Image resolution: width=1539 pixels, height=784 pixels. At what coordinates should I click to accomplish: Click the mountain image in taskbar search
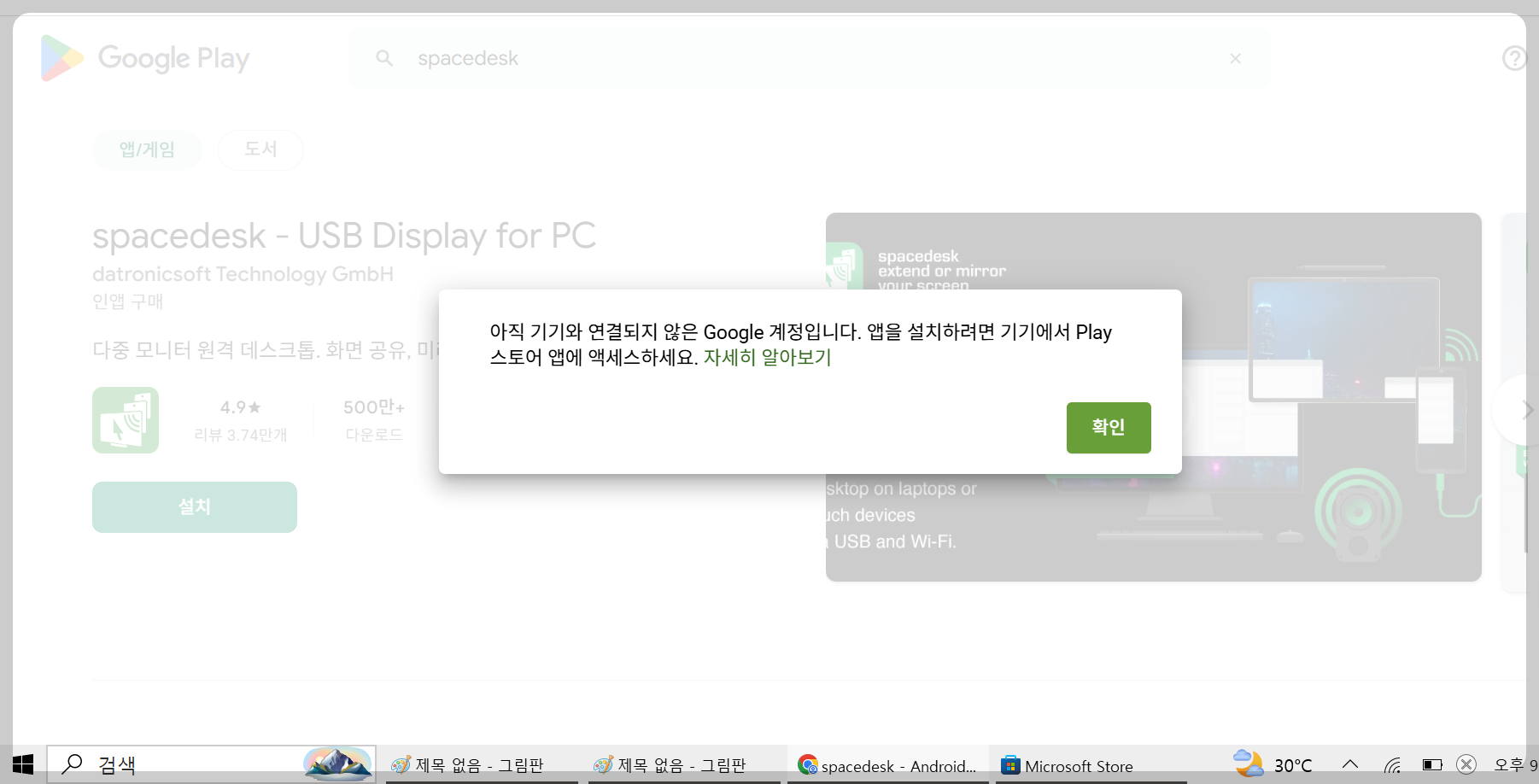[338, 764]
